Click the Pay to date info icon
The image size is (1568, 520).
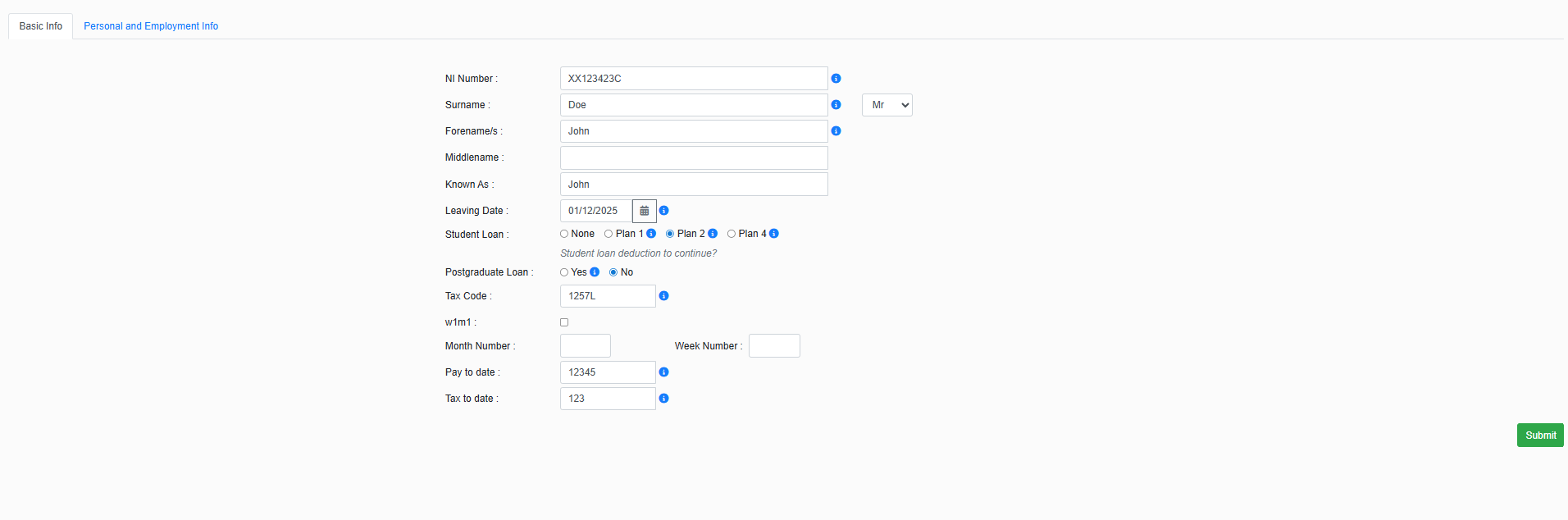pyautogui.click(x=663, y=372)
